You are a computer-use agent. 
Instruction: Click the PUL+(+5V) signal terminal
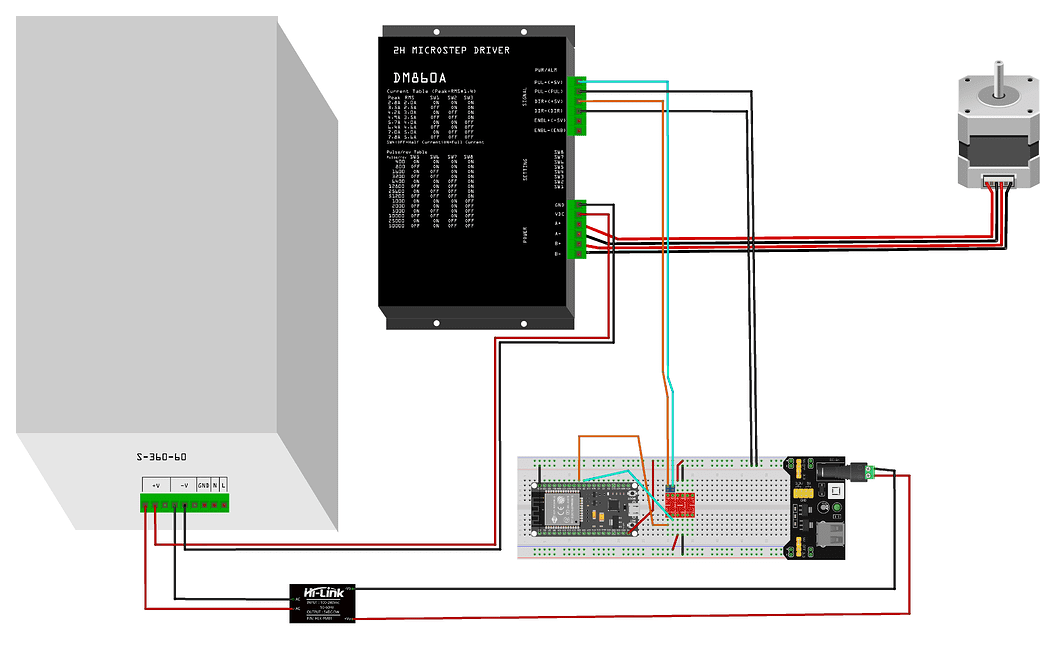579,82
